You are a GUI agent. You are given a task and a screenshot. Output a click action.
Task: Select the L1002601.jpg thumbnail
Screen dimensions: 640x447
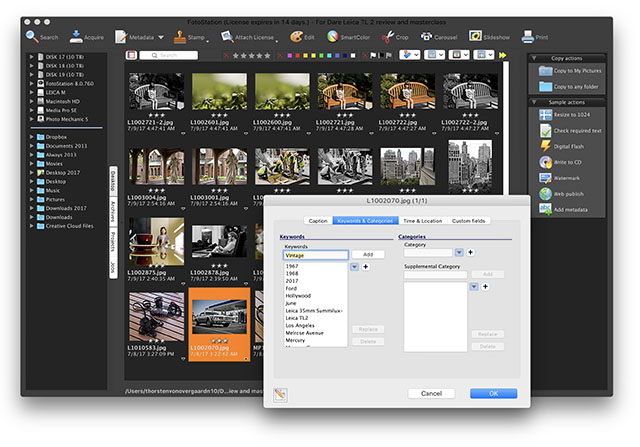click(219, 91)
